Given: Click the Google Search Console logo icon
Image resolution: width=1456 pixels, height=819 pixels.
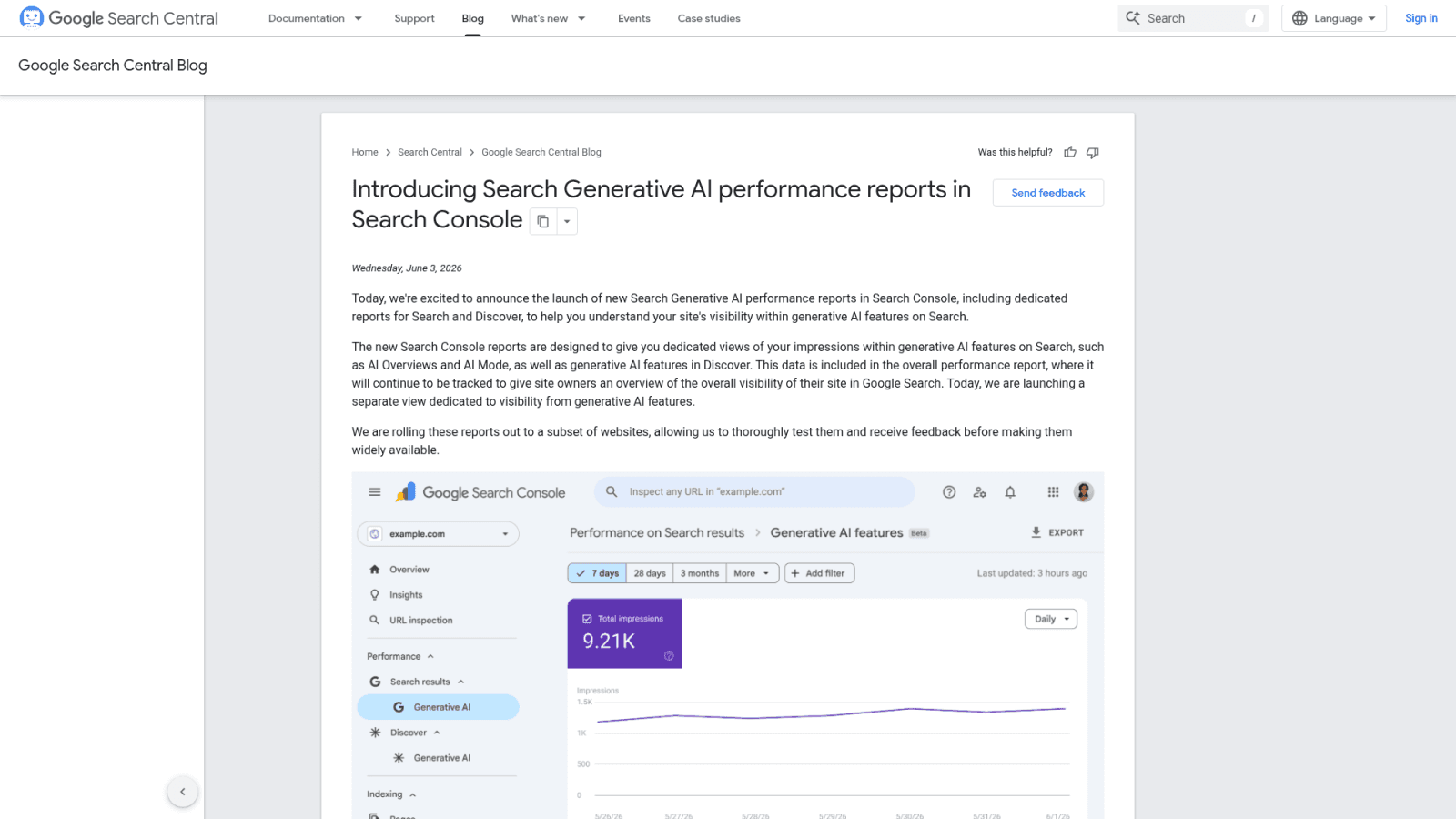Looking at the screenshot, I should point(406,492).
